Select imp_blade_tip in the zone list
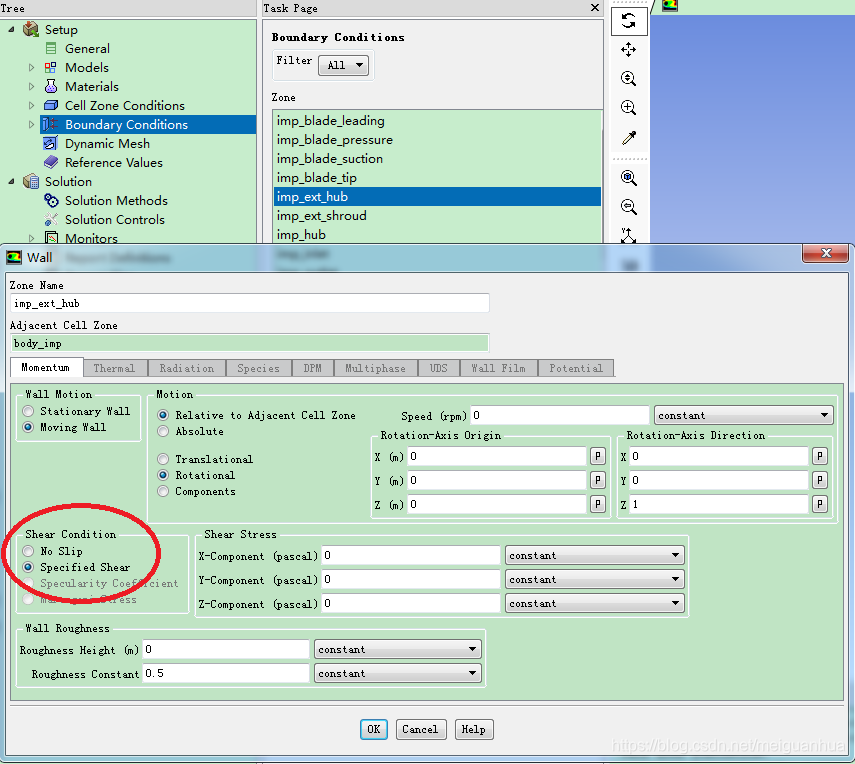 317,178
